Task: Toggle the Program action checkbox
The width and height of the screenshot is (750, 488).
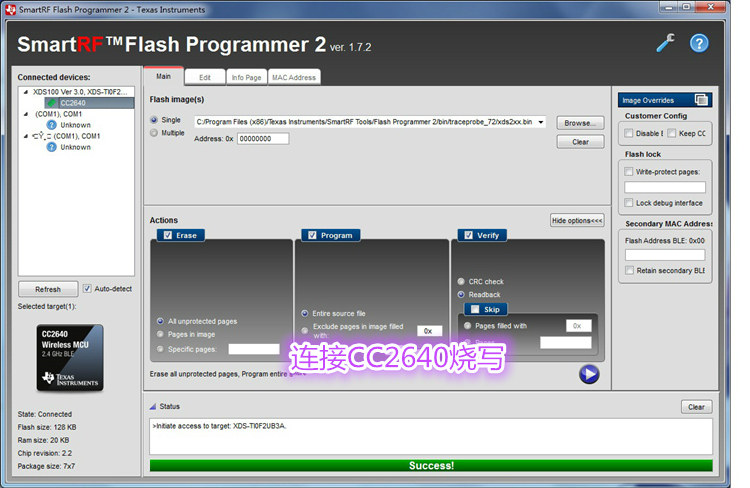Action: [x=312, y=235]
